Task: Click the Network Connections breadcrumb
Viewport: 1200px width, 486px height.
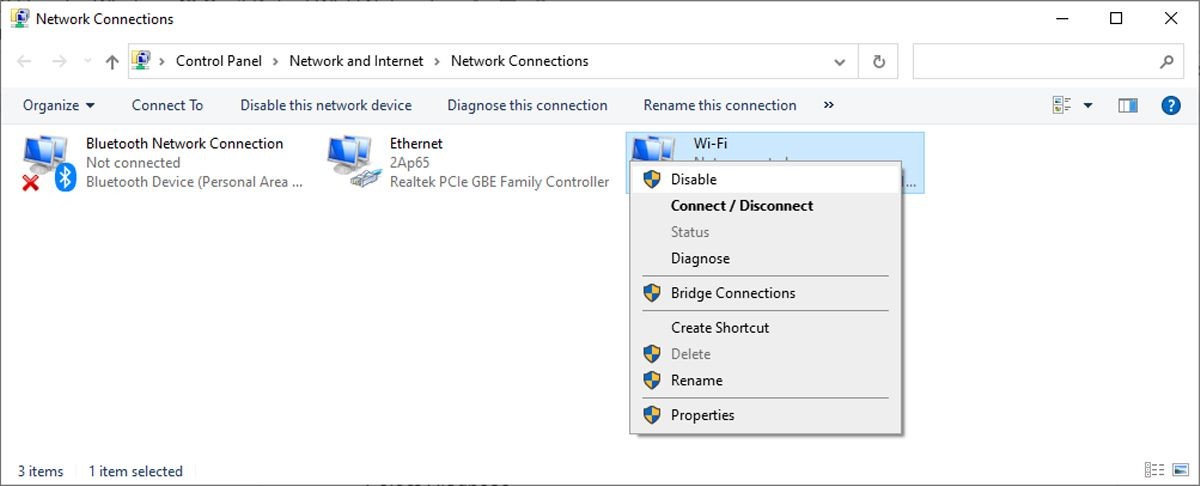Action: coord(519,61)
